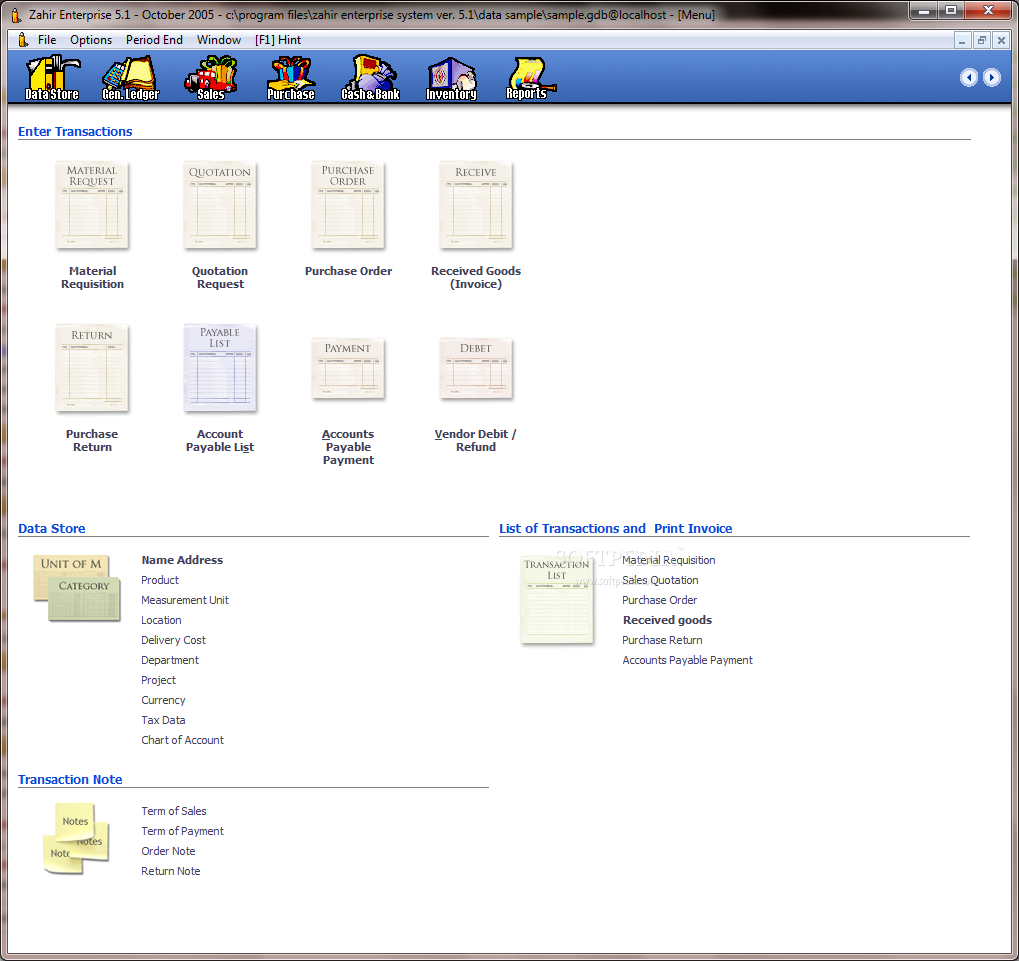
Task: Click the yellow sticky Notes icon
Action: [76, 839]
